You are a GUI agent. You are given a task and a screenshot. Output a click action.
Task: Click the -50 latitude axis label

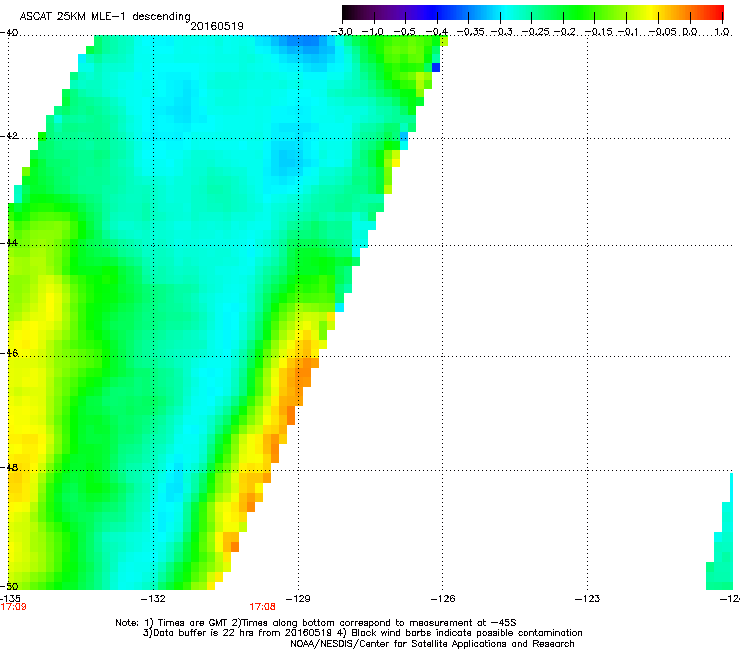[9, 586]
